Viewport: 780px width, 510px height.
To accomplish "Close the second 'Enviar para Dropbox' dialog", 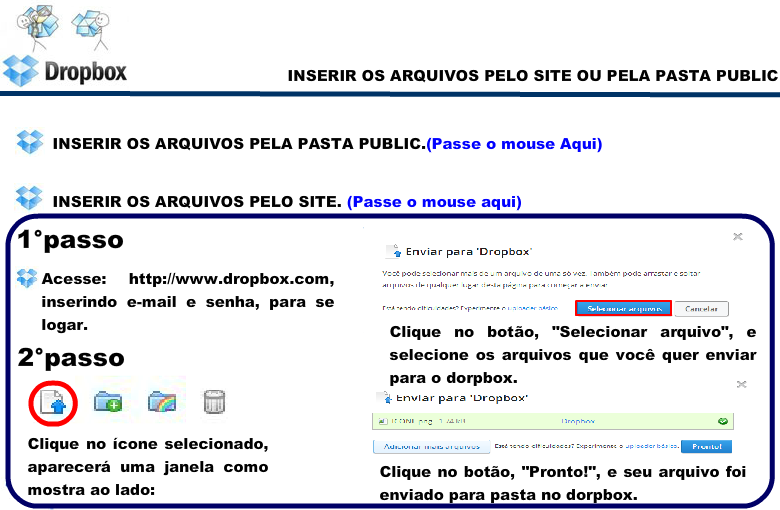I will (741, 384).
